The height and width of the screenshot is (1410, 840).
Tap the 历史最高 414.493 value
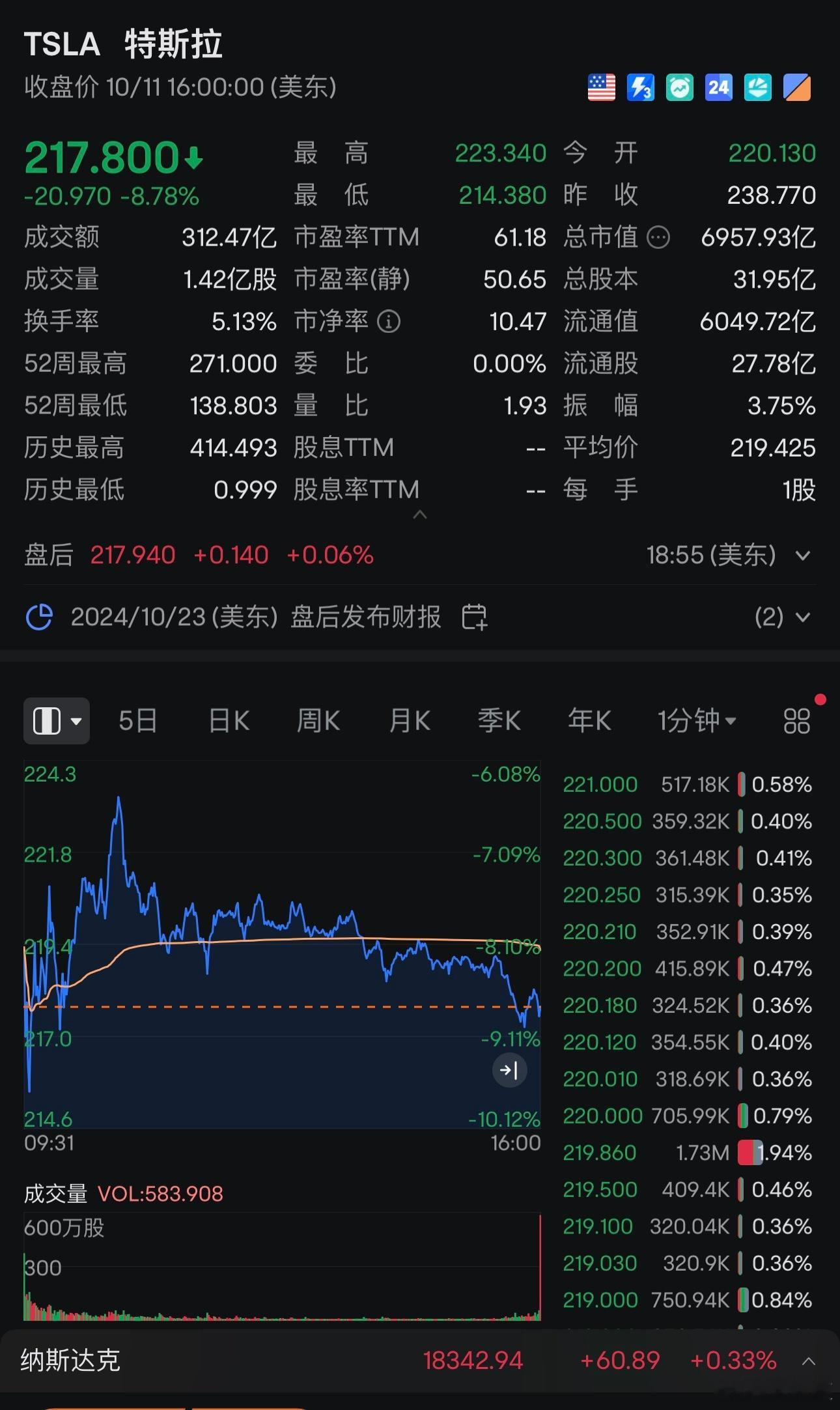pos(234,448)
